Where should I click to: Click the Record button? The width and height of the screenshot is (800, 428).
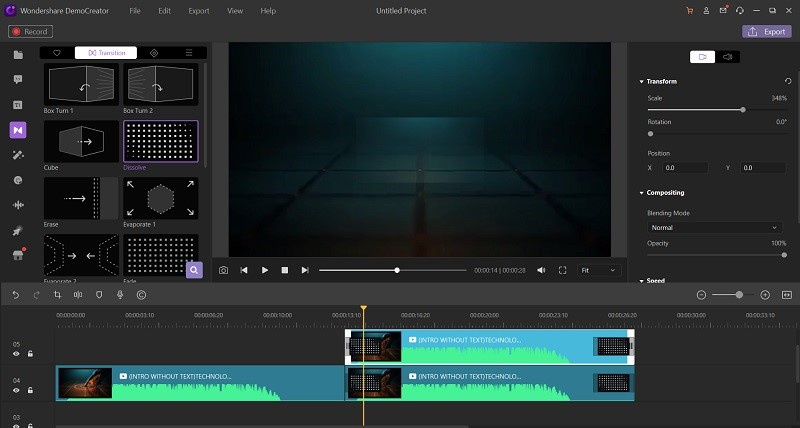click(30, 32)
